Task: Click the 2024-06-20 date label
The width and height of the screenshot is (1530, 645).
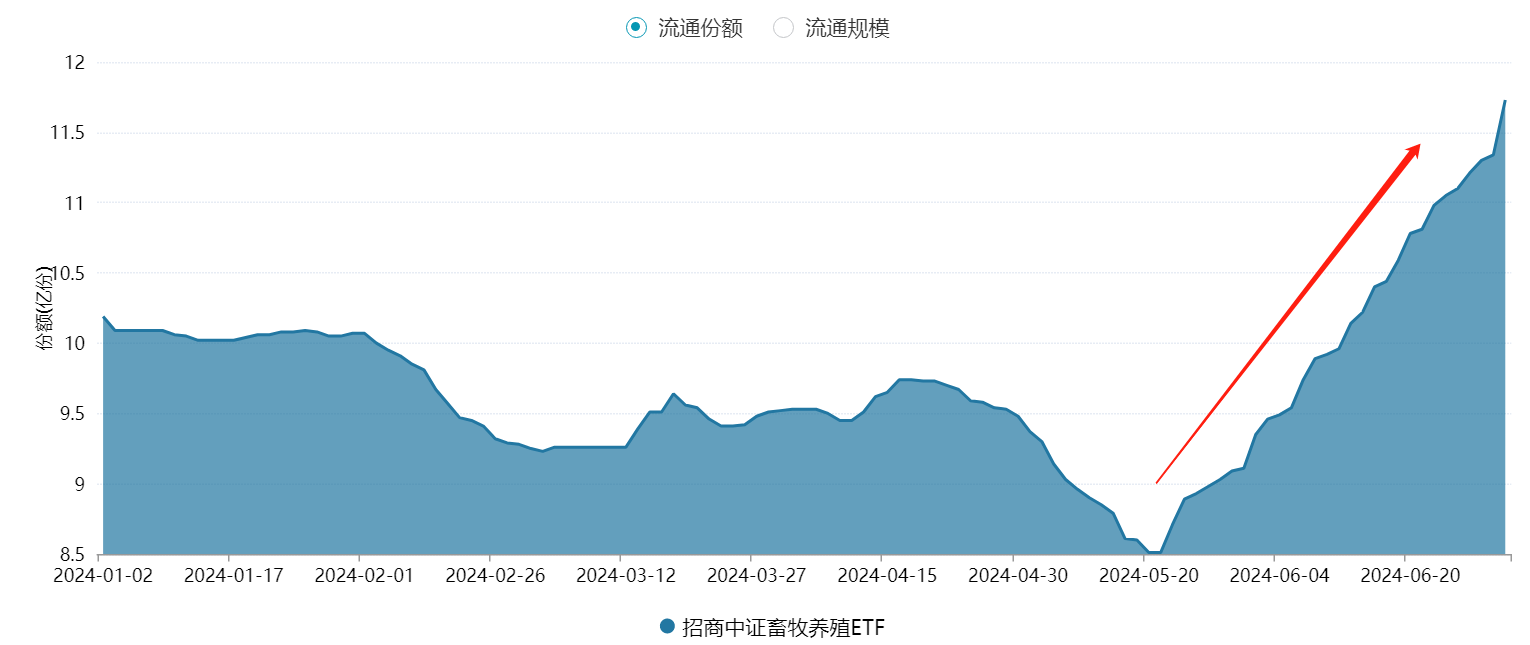Action: coord(1404,575)
